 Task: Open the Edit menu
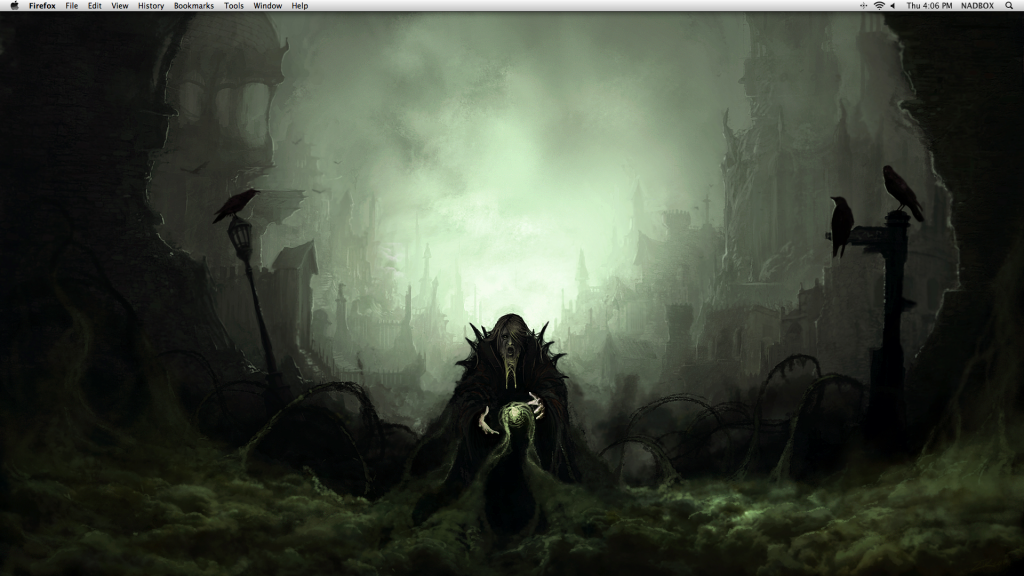pos(94,6)
